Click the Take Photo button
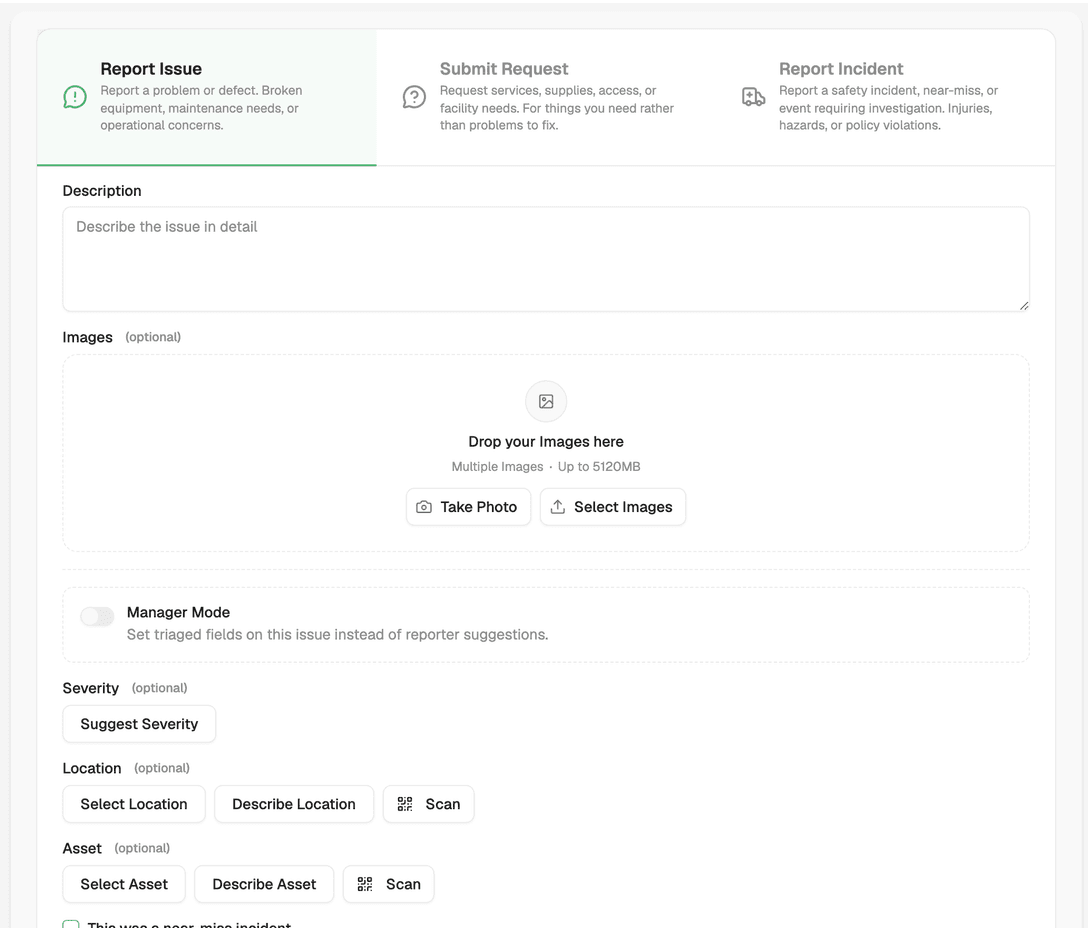 (468, 507)
